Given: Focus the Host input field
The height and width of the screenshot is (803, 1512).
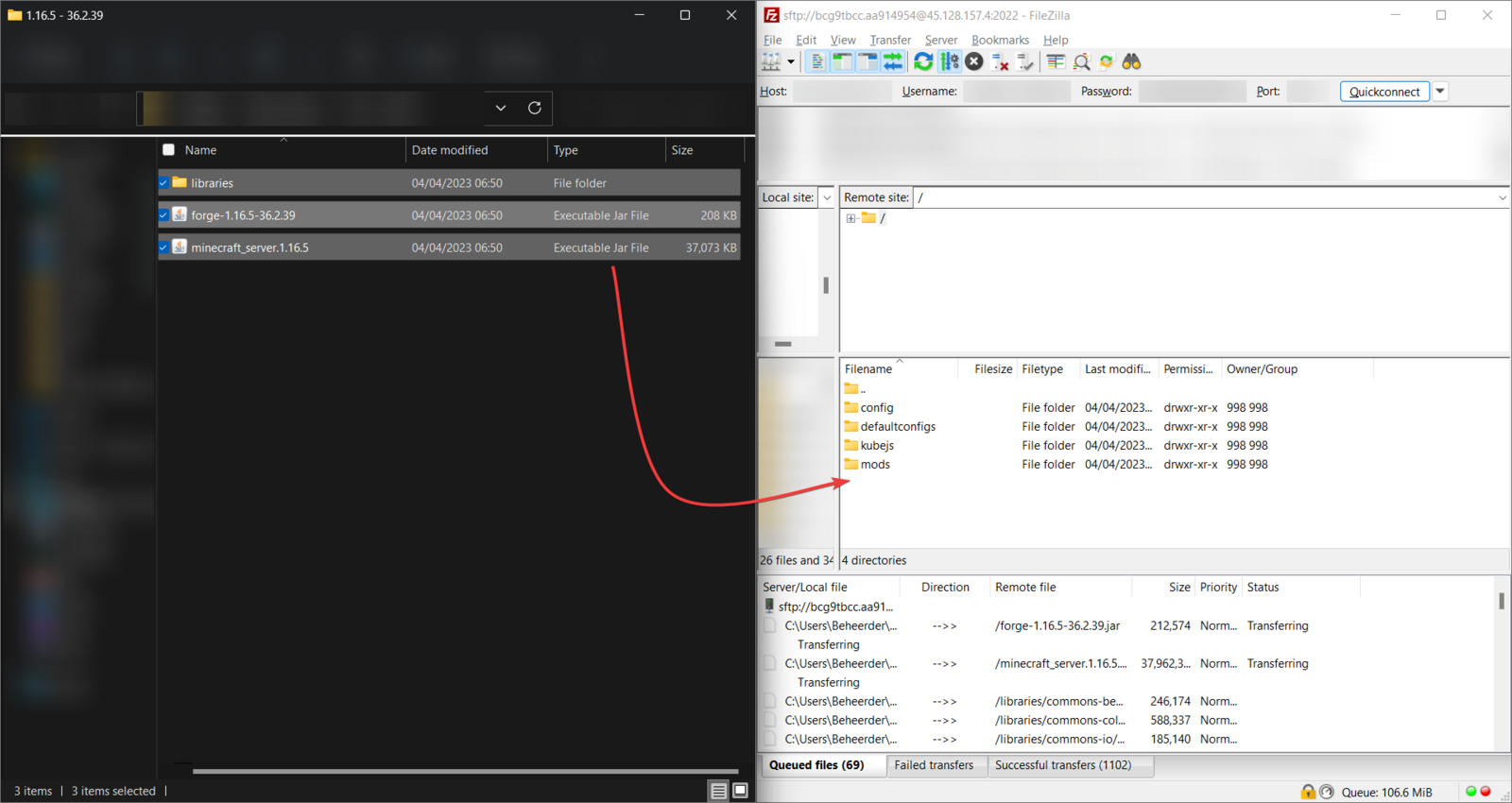Looking at the screenshot, I should (841, 92).
